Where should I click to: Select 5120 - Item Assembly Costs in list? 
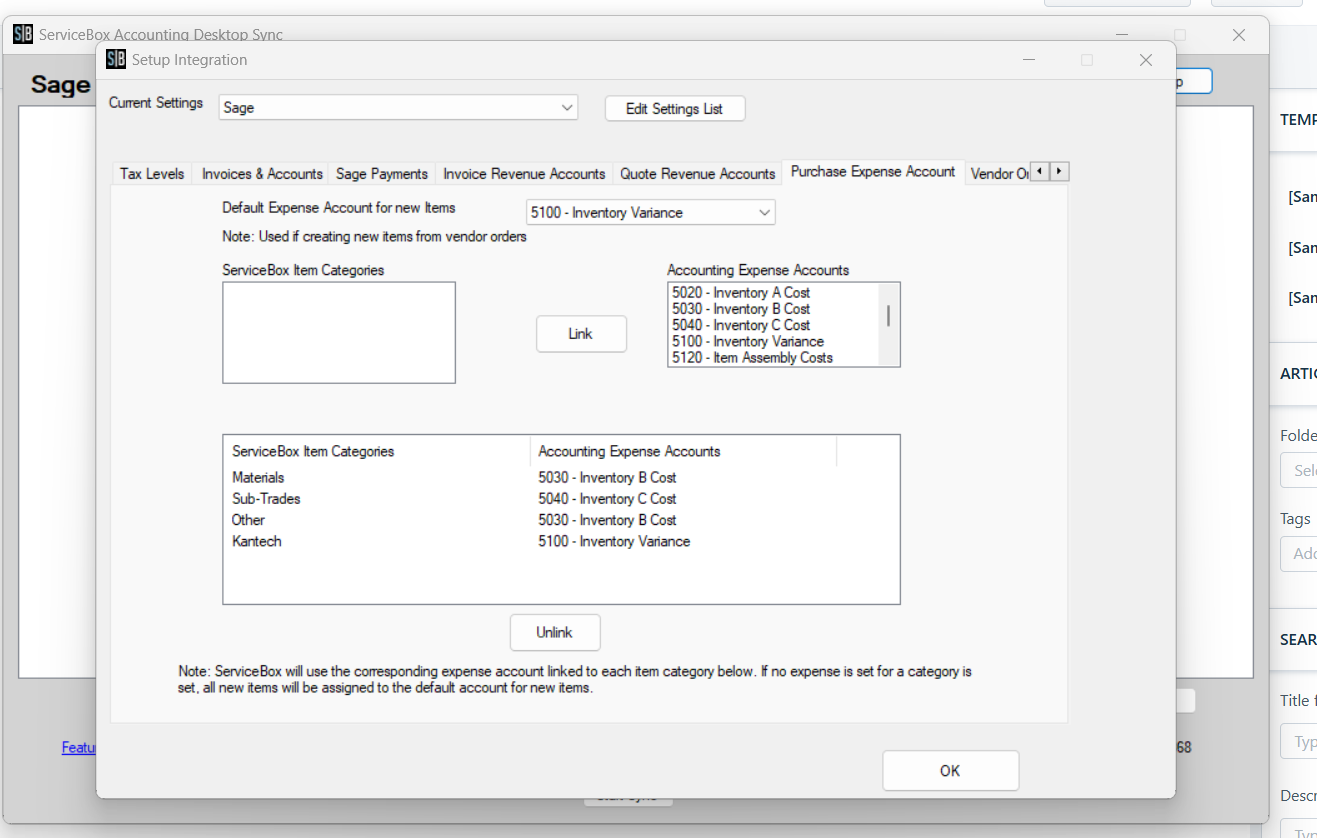tap(752, 357)
